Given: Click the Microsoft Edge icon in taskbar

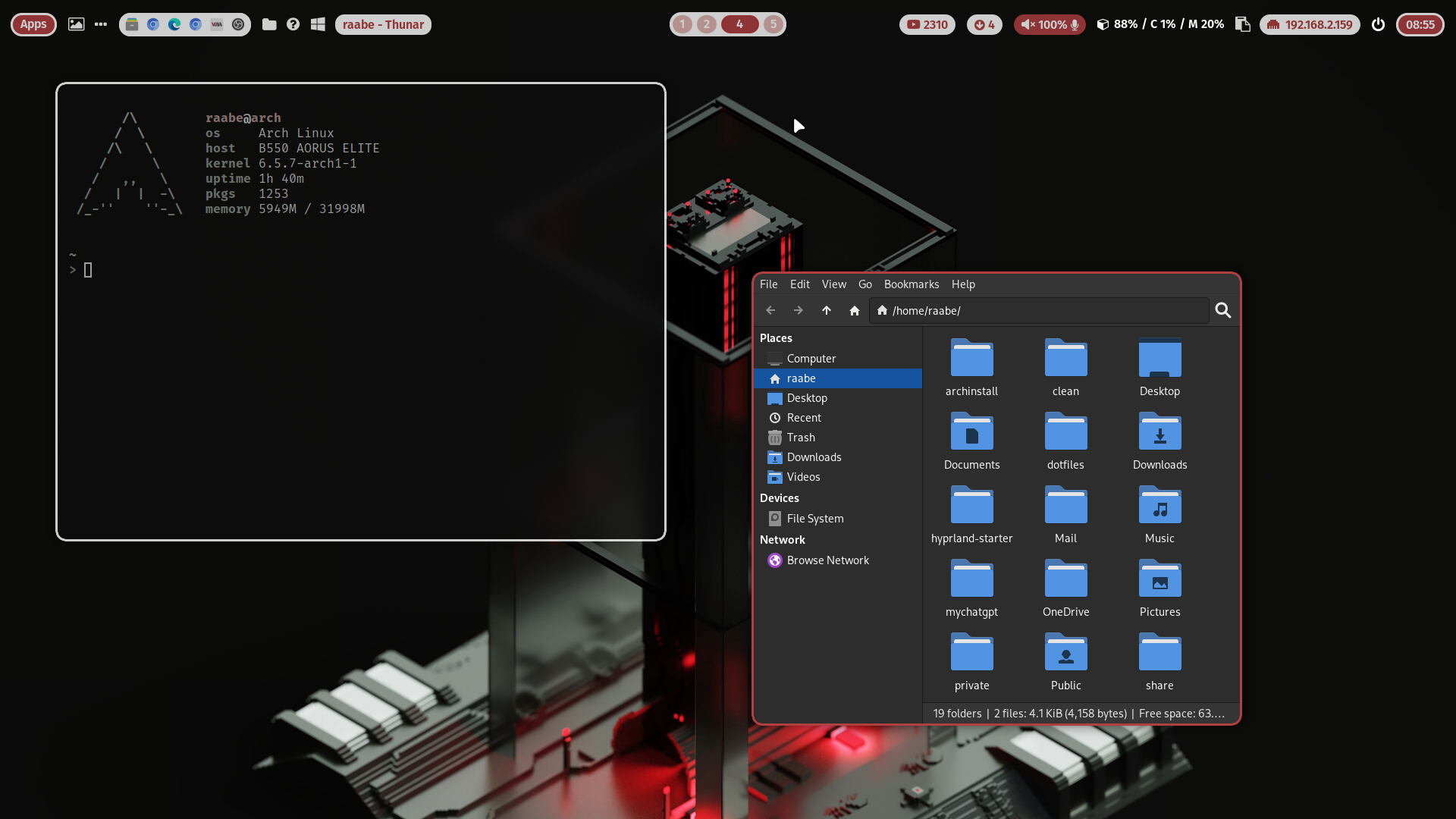Looking at the screenshot, I should (174, 24).
